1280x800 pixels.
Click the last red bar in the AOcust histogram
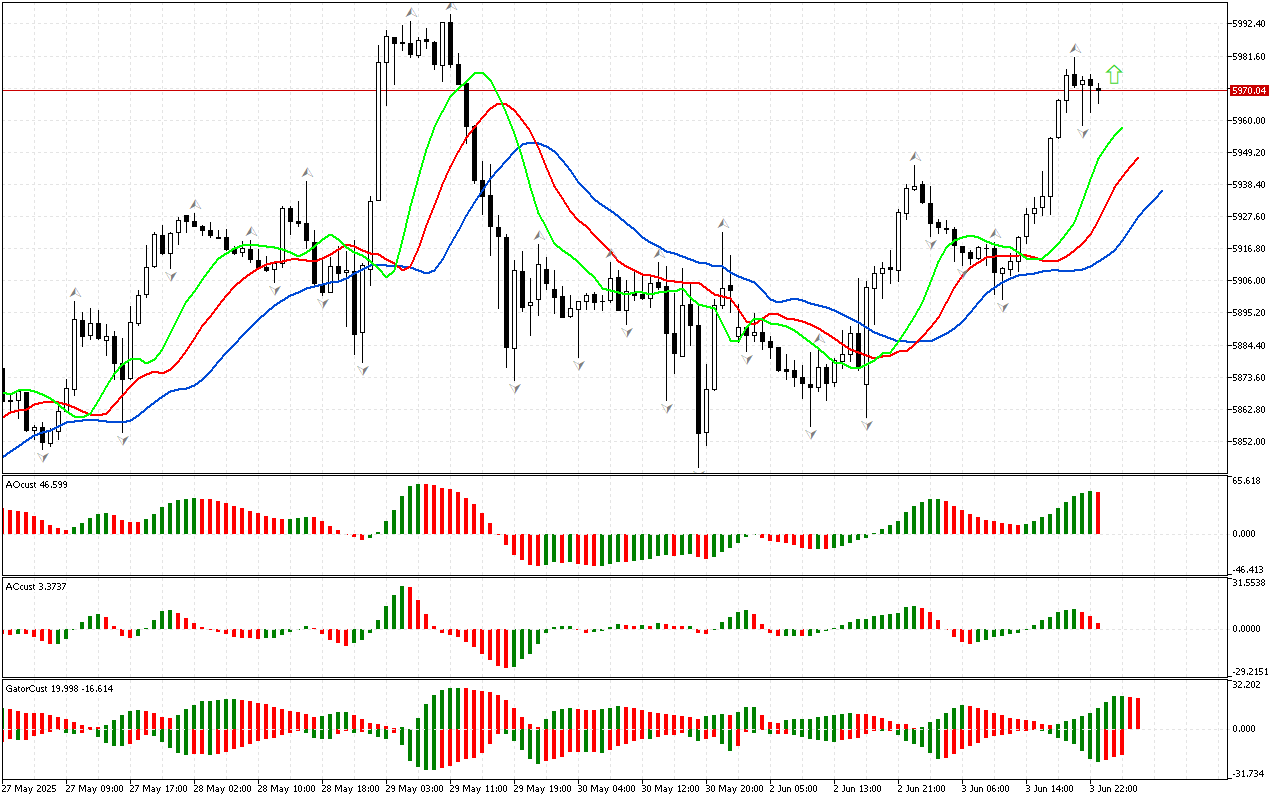click(1097, 513)
